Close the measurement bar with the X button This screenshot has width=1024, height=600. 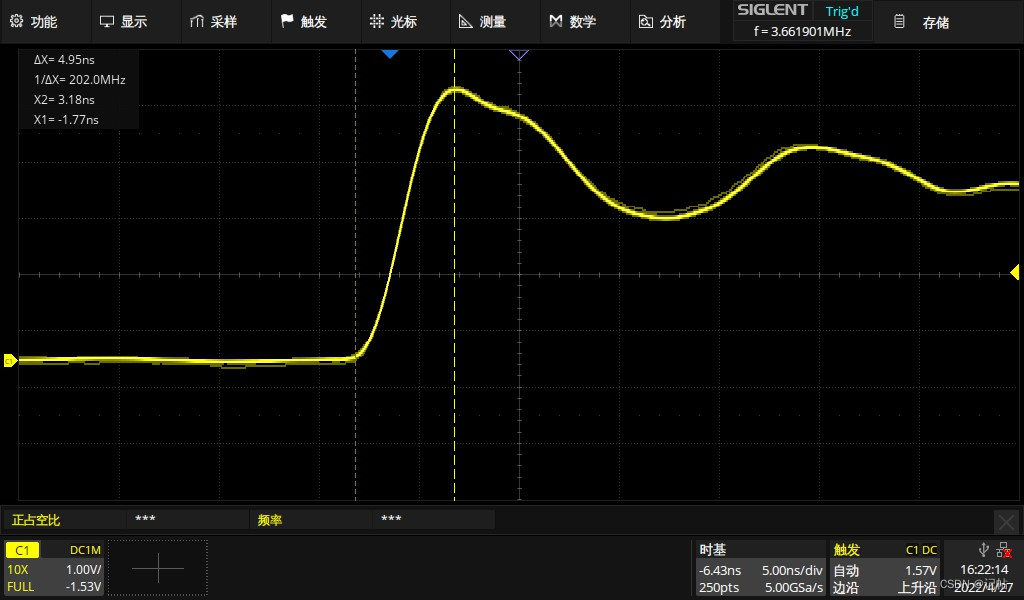click(x=1006, y=522)
